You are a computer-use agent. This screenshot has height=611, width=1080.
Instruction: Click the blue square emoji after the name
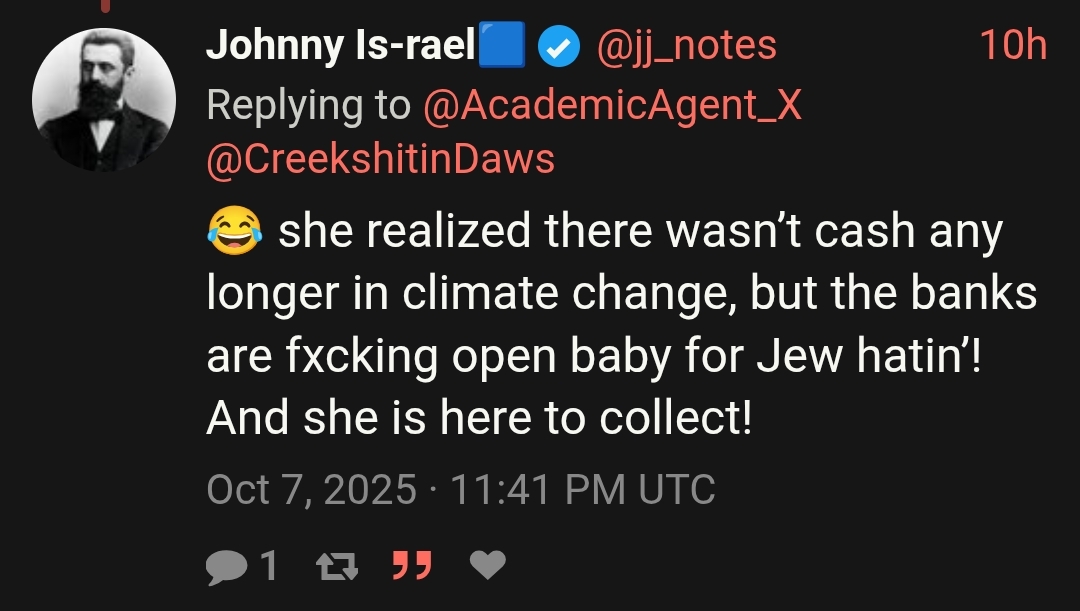click(x=501, y=45)
